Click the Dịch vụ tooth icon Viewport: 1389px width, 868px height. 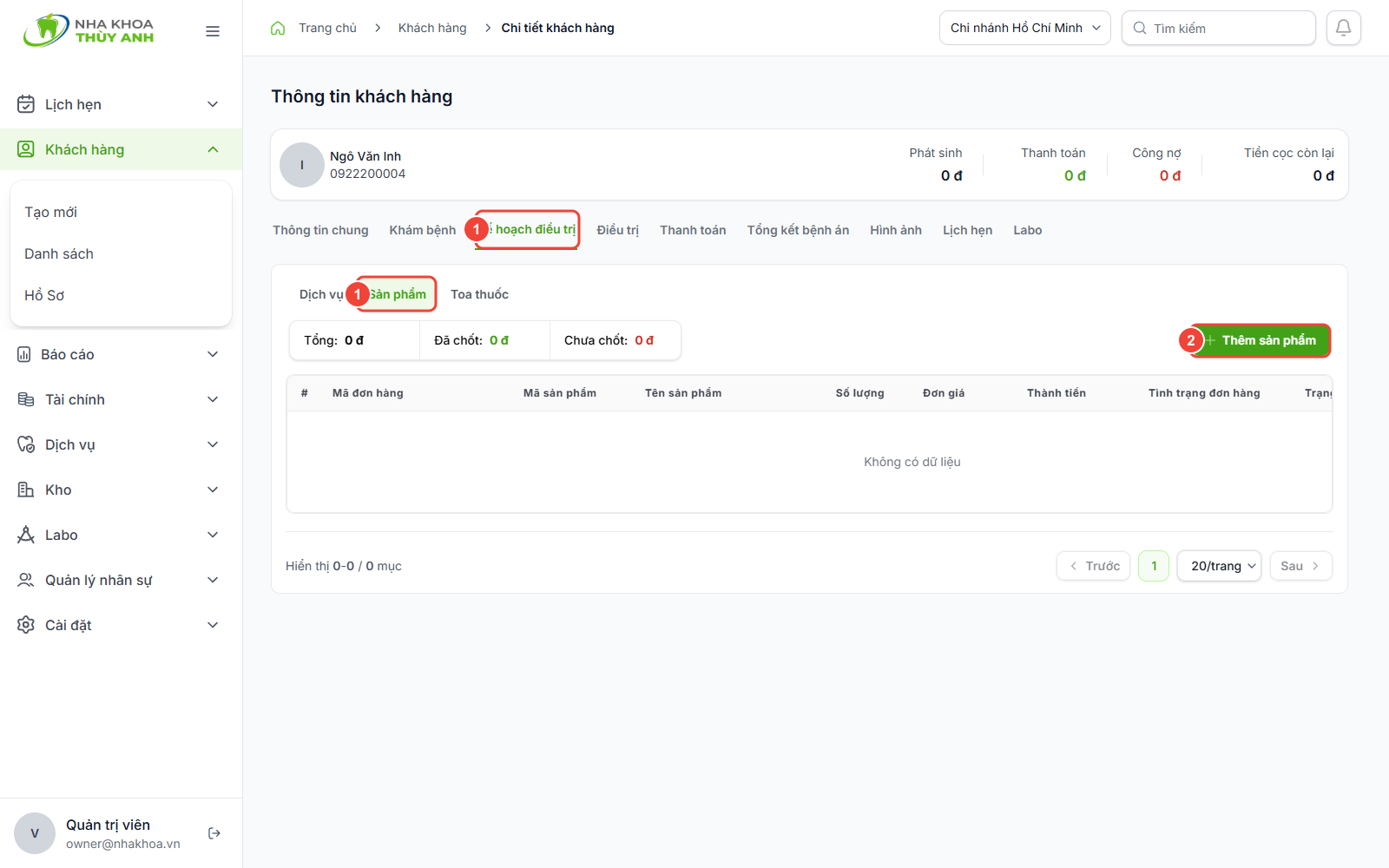(x=26, y=444)
